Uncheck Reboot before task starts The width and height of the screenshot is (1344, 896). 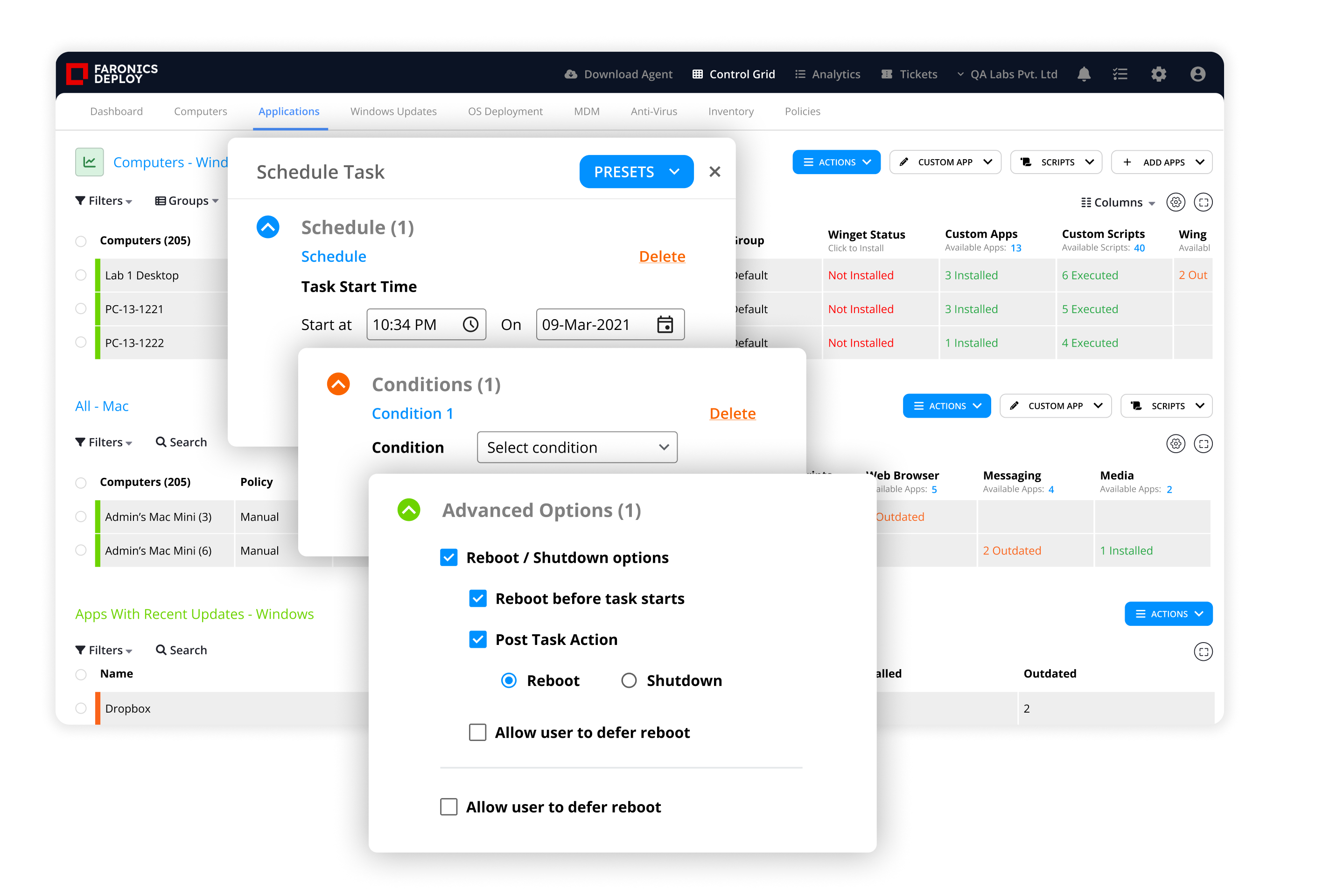(x=478, y=598)
